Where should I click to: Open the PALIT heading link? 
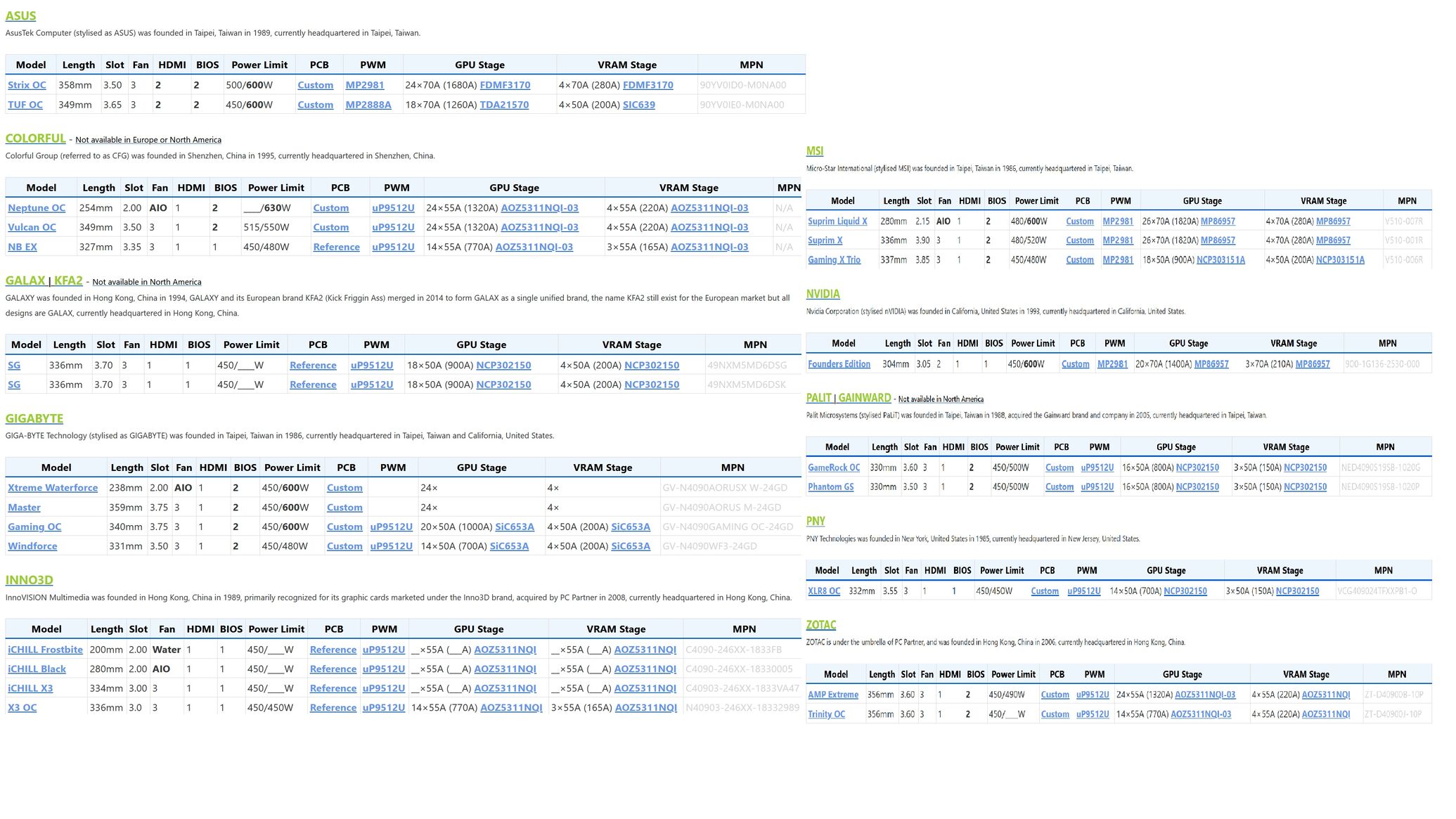tap(819, 398)
